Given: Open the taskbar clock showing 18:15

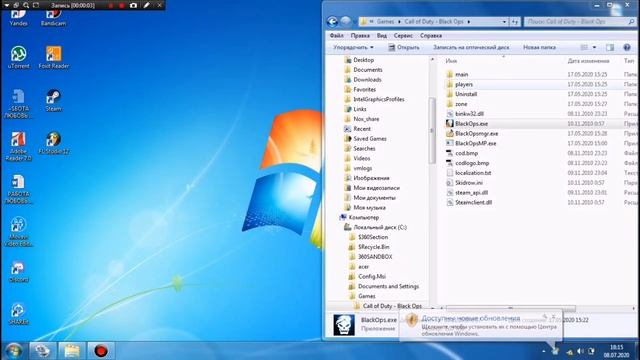Looking at the screenshot, I should 616,351.
